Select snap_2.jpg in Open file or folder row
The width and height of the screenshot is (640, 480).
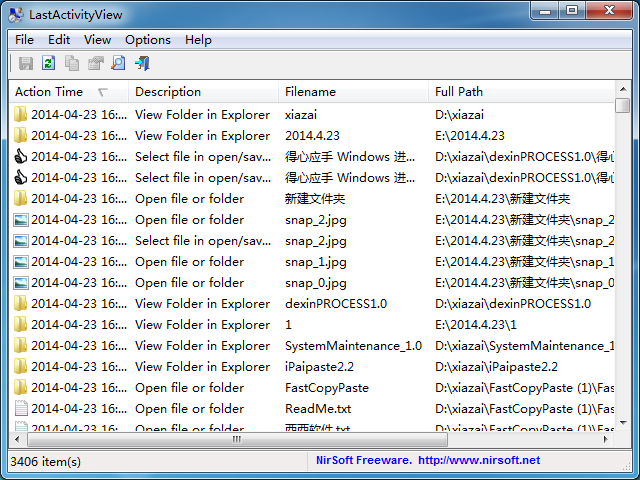coord(316,220)
